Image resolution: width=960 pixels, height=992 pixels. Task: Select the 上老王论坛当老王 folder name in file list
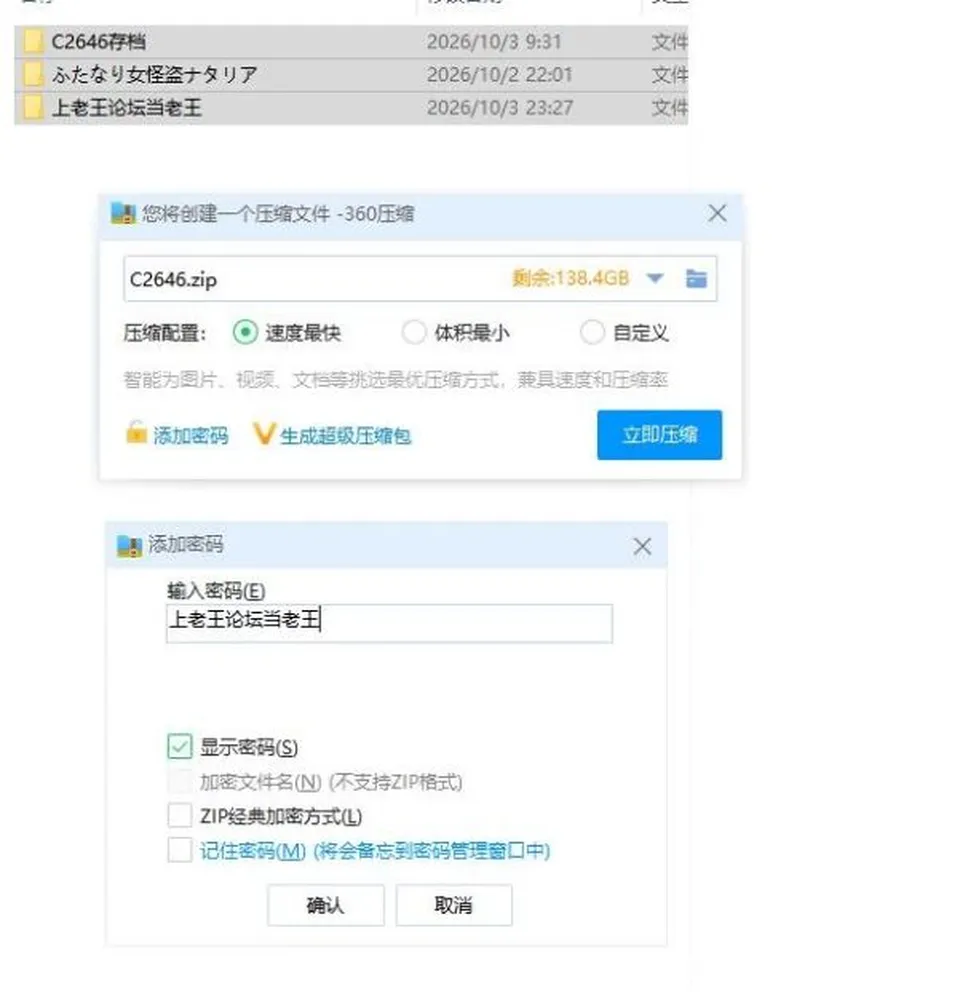pos(127,108)
